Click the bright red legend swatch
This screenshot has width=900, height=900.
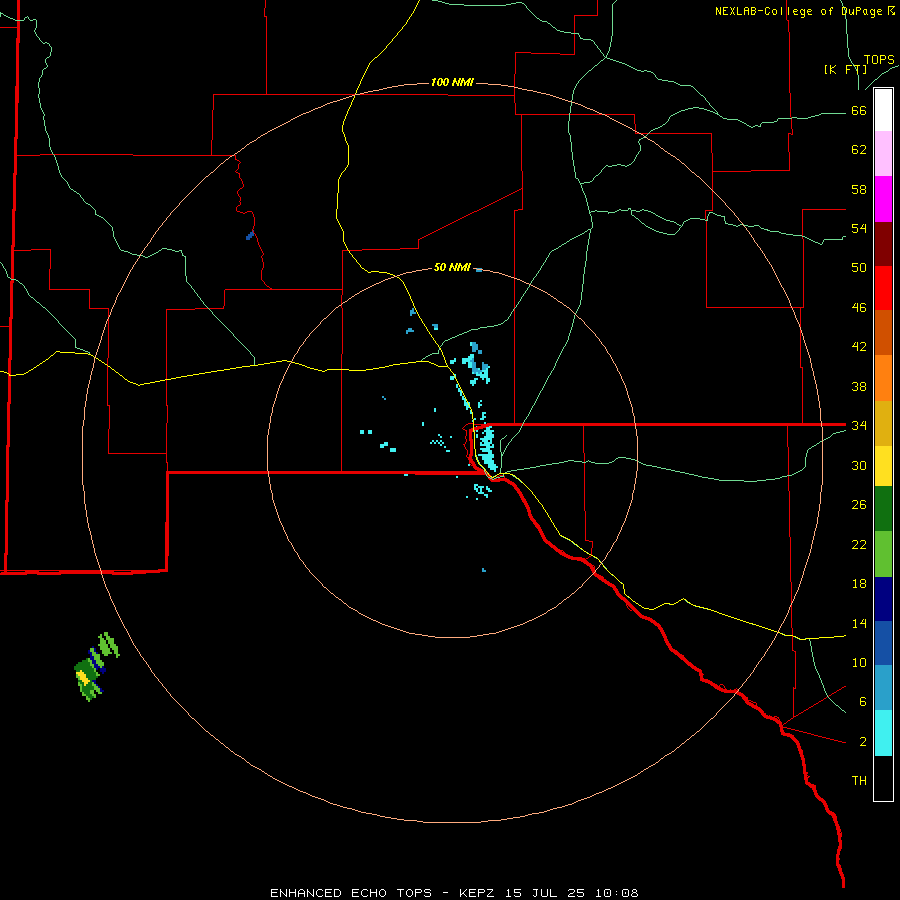(883, 288)
